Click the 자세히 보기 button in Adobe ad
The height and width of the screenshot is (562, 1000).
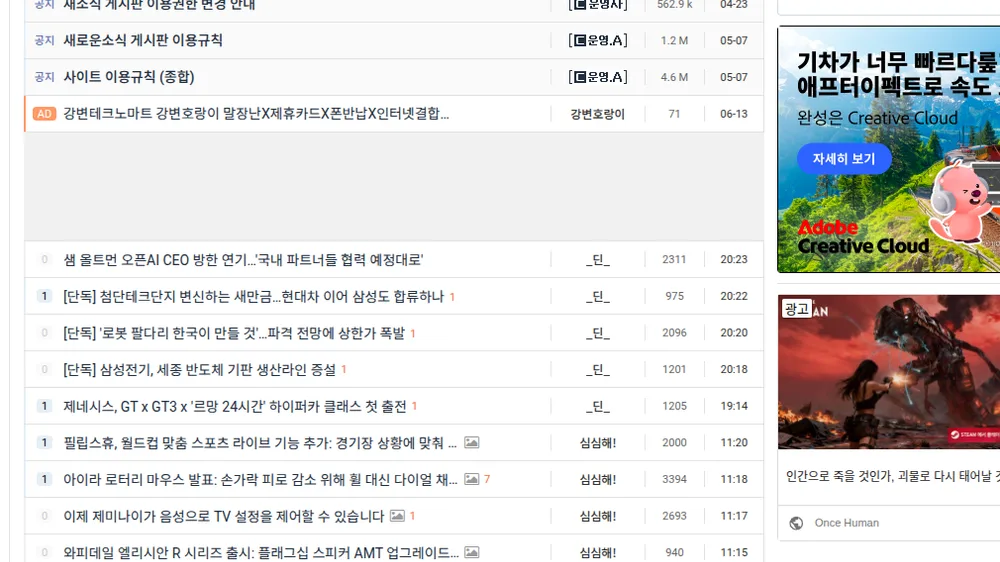[x=844, y=159]
